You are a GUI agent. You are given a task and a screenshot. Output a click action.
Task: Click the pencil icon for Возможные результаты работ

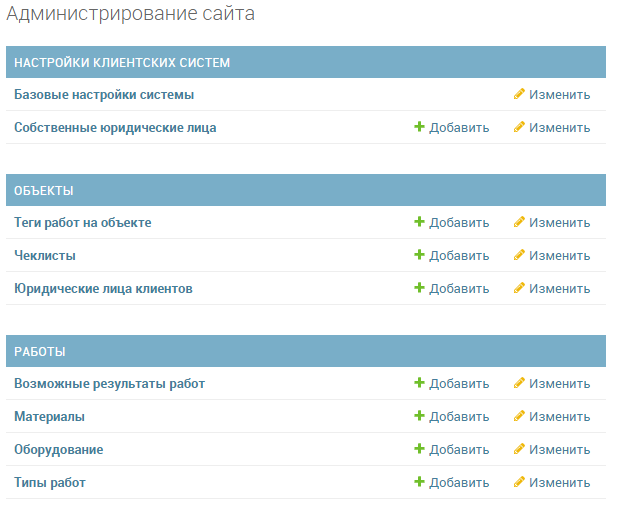click(x=519, y=384)
